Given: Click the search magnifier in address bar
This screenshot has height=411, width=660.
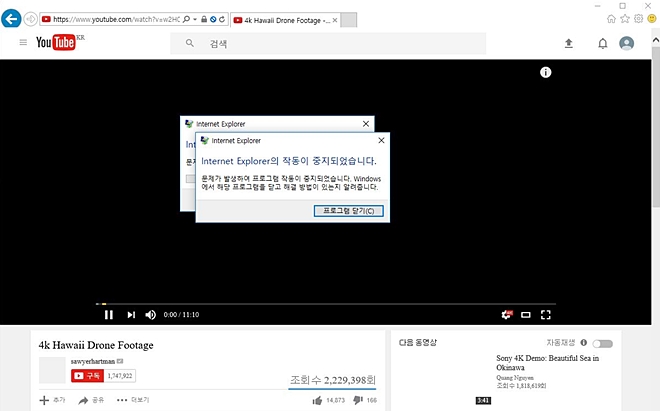Looking at the screenshot, I should 186,19.
